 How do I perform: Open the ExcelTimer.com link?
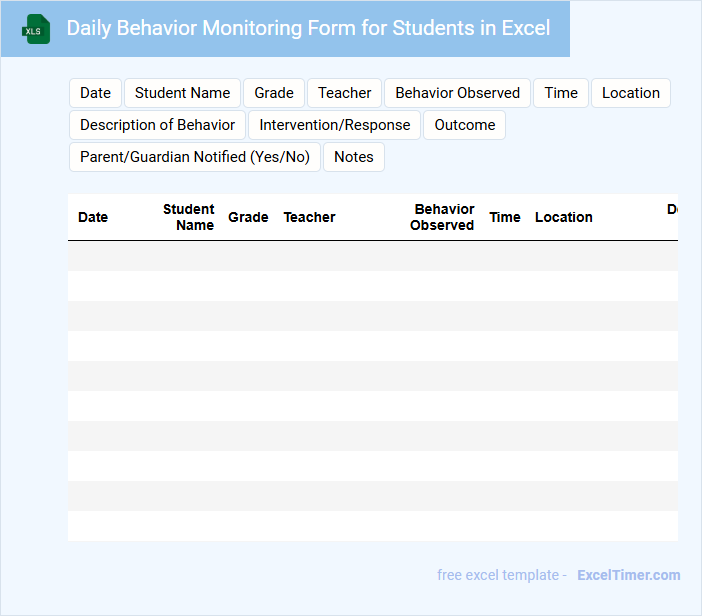[628, 575]
